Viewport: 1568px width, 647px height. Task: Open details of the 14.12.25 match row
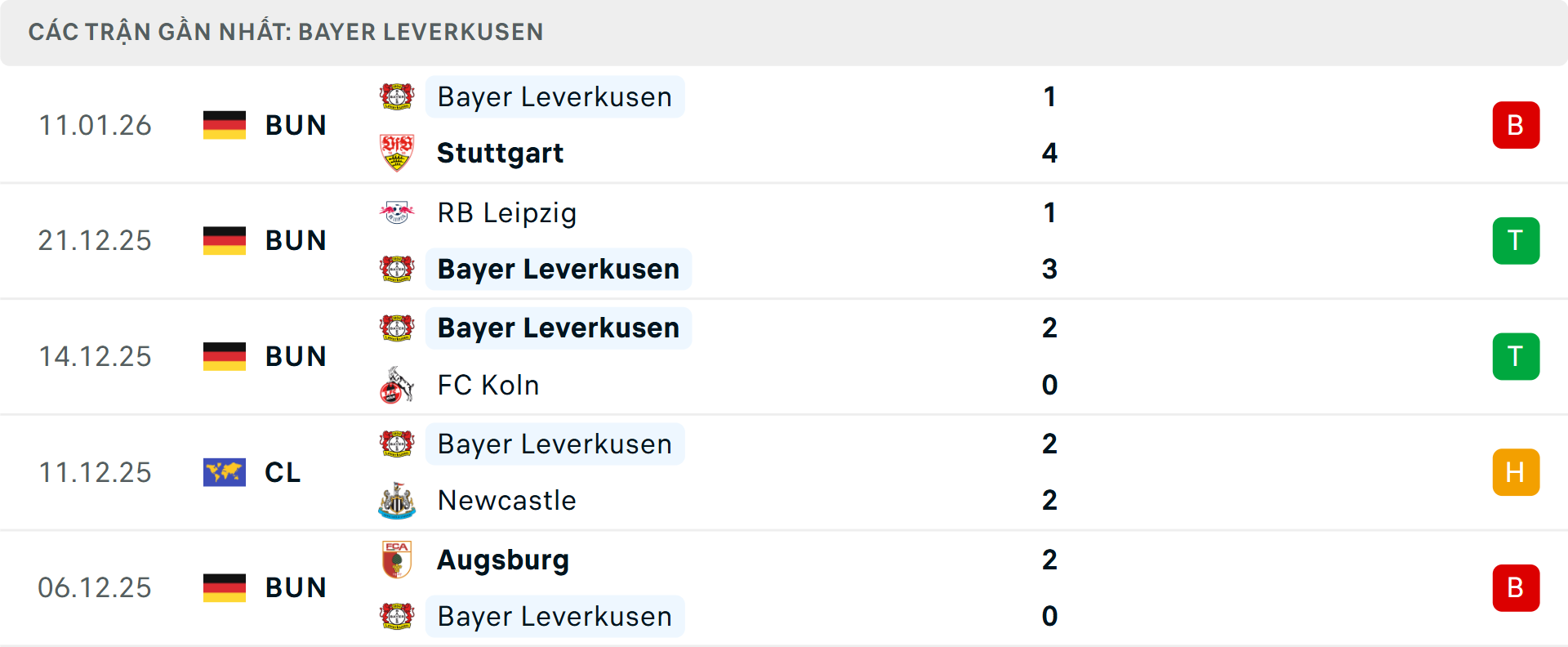pyautogui.click(x=784, y=356)
